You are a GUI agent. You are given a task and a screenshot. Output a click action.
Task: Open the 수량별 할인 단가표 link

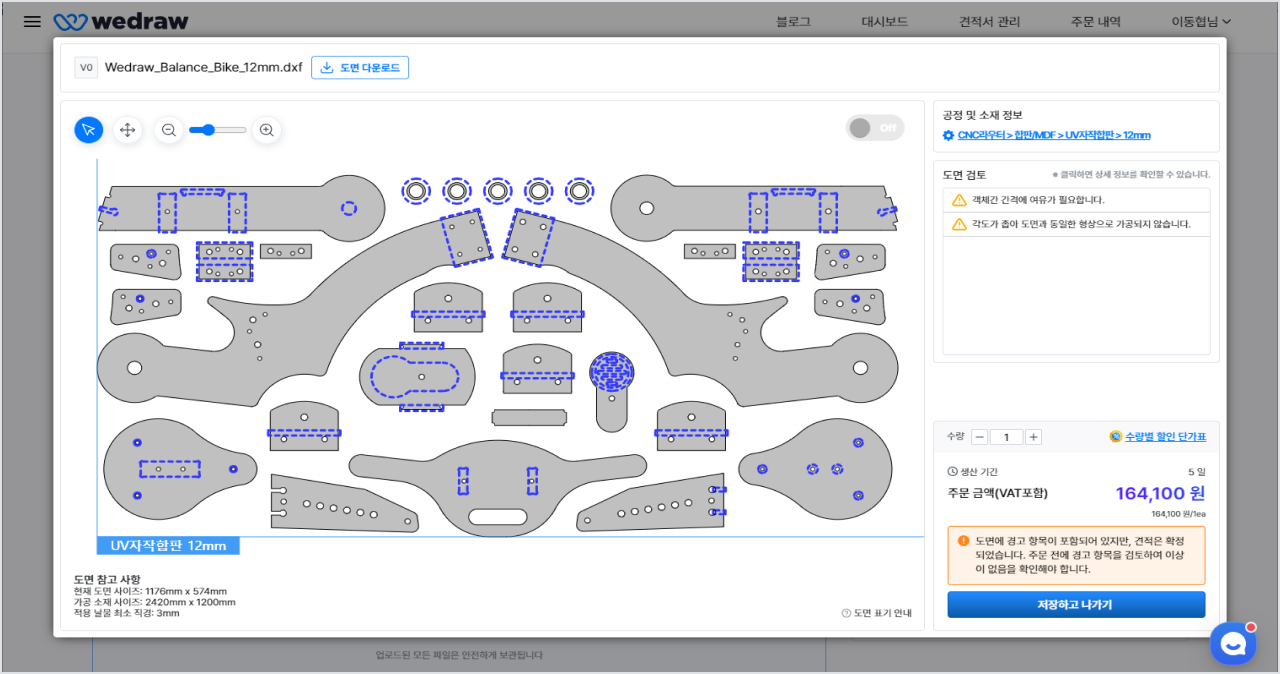click(x=1158, y=437)
